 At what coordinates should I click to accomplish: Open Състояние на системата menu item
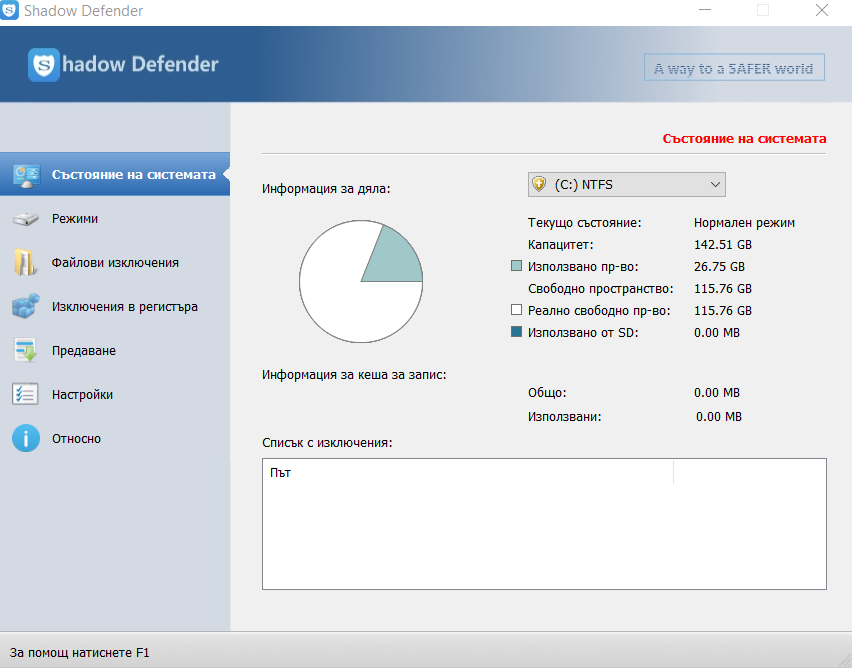pos(115,174)
